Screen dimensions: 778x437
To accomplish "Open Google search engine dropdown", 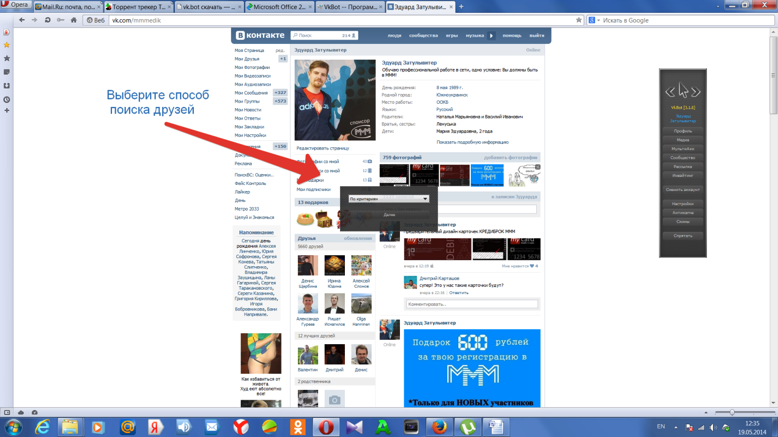I will click(x=594, y=20).
